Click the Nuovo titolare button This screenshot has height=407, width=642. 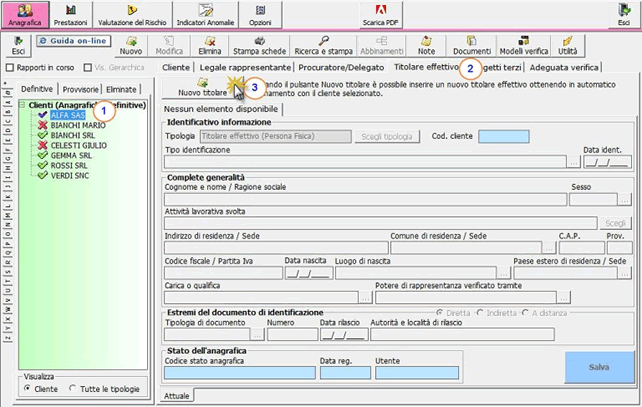(x=202, y=87)
